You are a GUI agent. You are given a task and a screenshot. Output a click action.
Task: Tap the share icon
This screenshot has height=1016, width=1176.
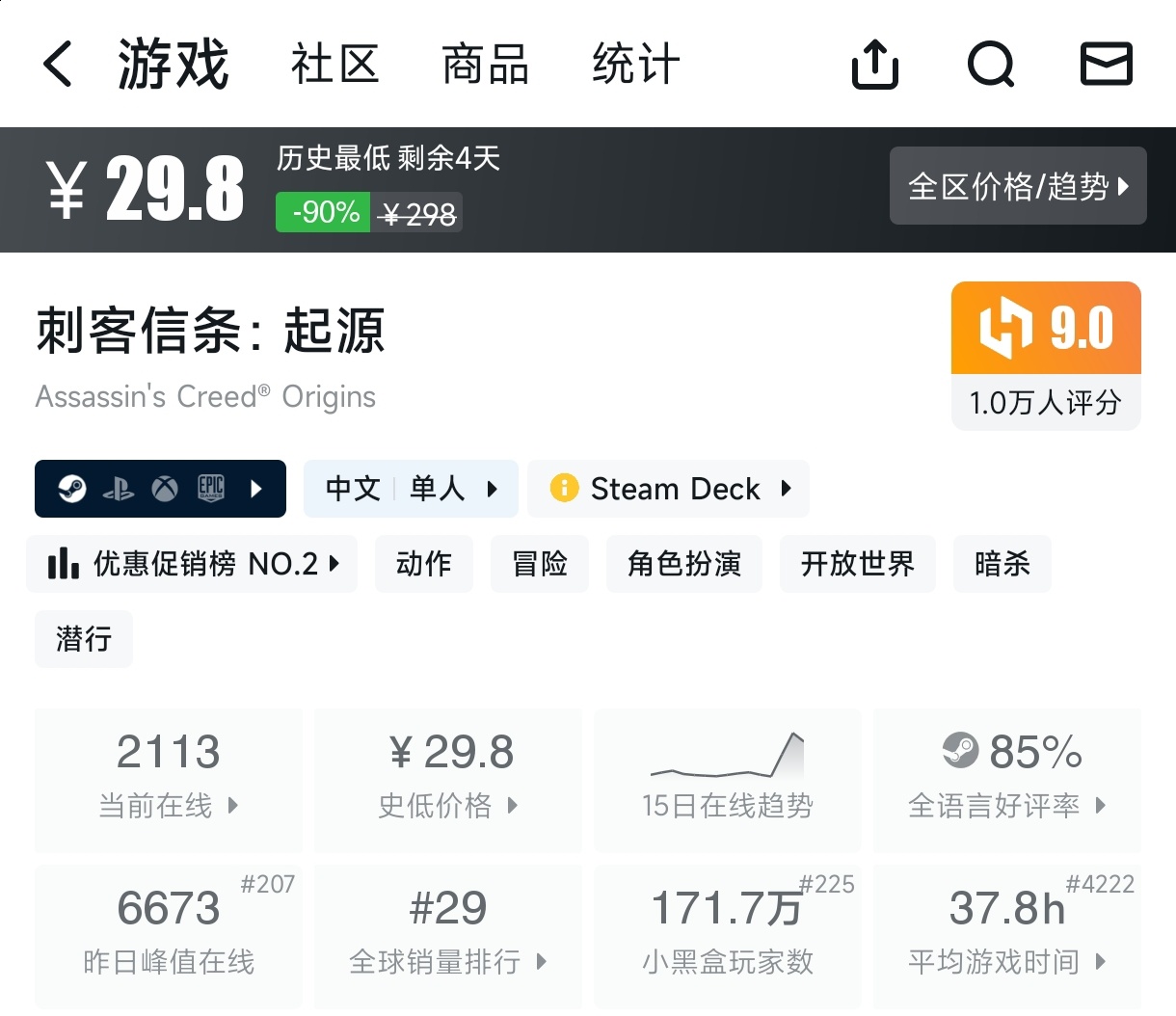pos(874,65)
